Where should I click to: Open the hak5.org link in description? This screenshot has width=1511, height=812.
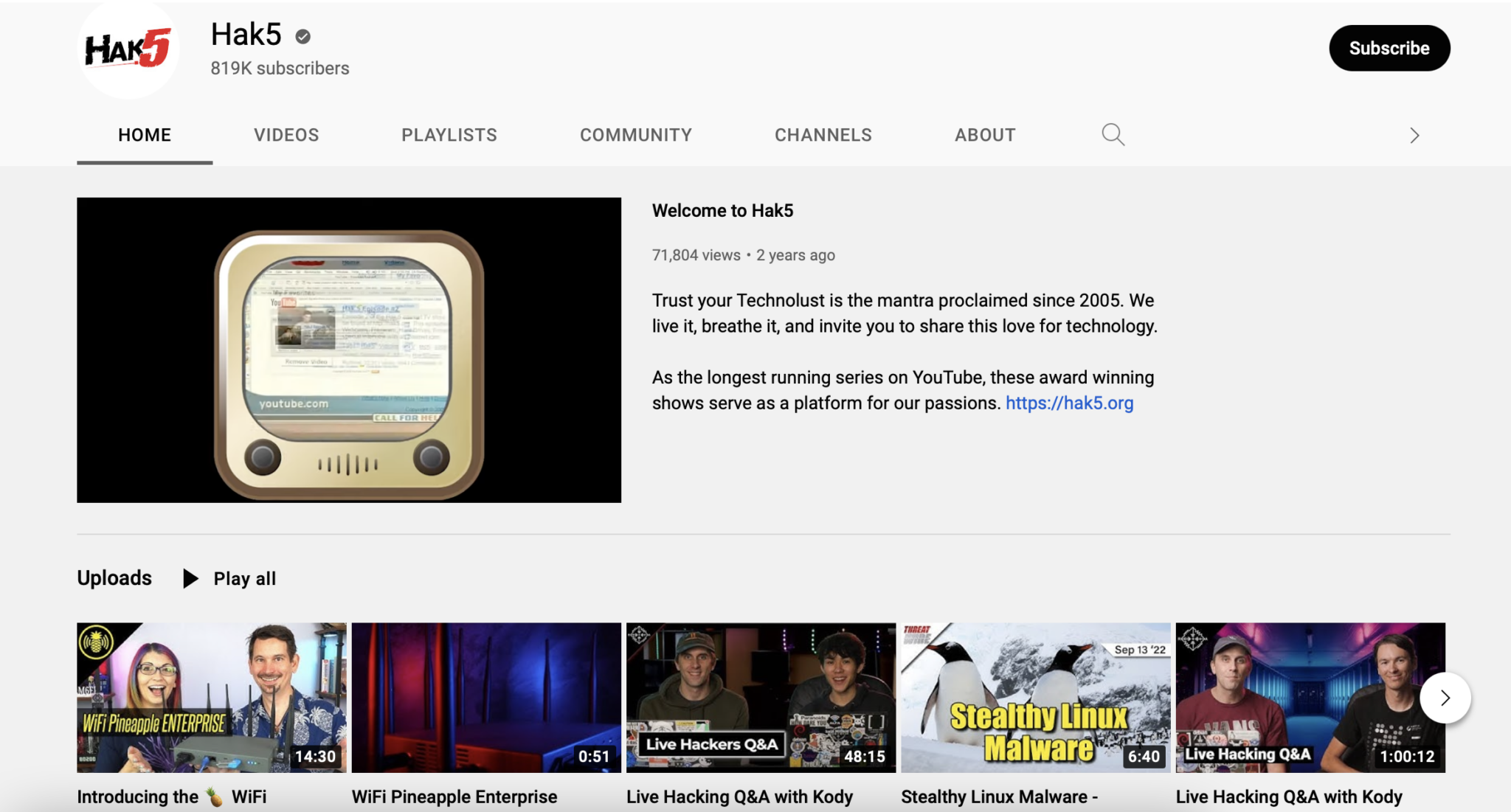pyautogui.click(x=1070, y=402)
